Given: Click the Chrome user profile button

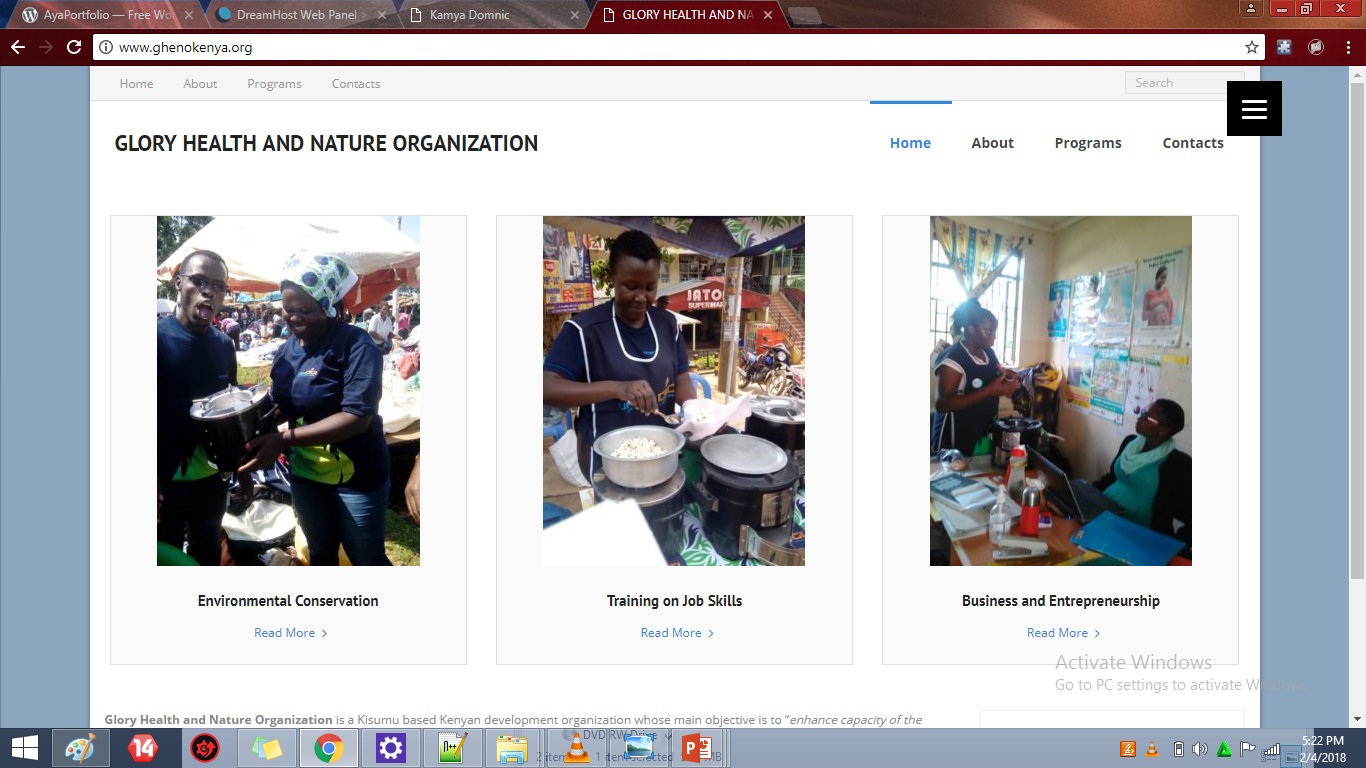Looking at the screenshot, I should click(x=1250, y=9).
